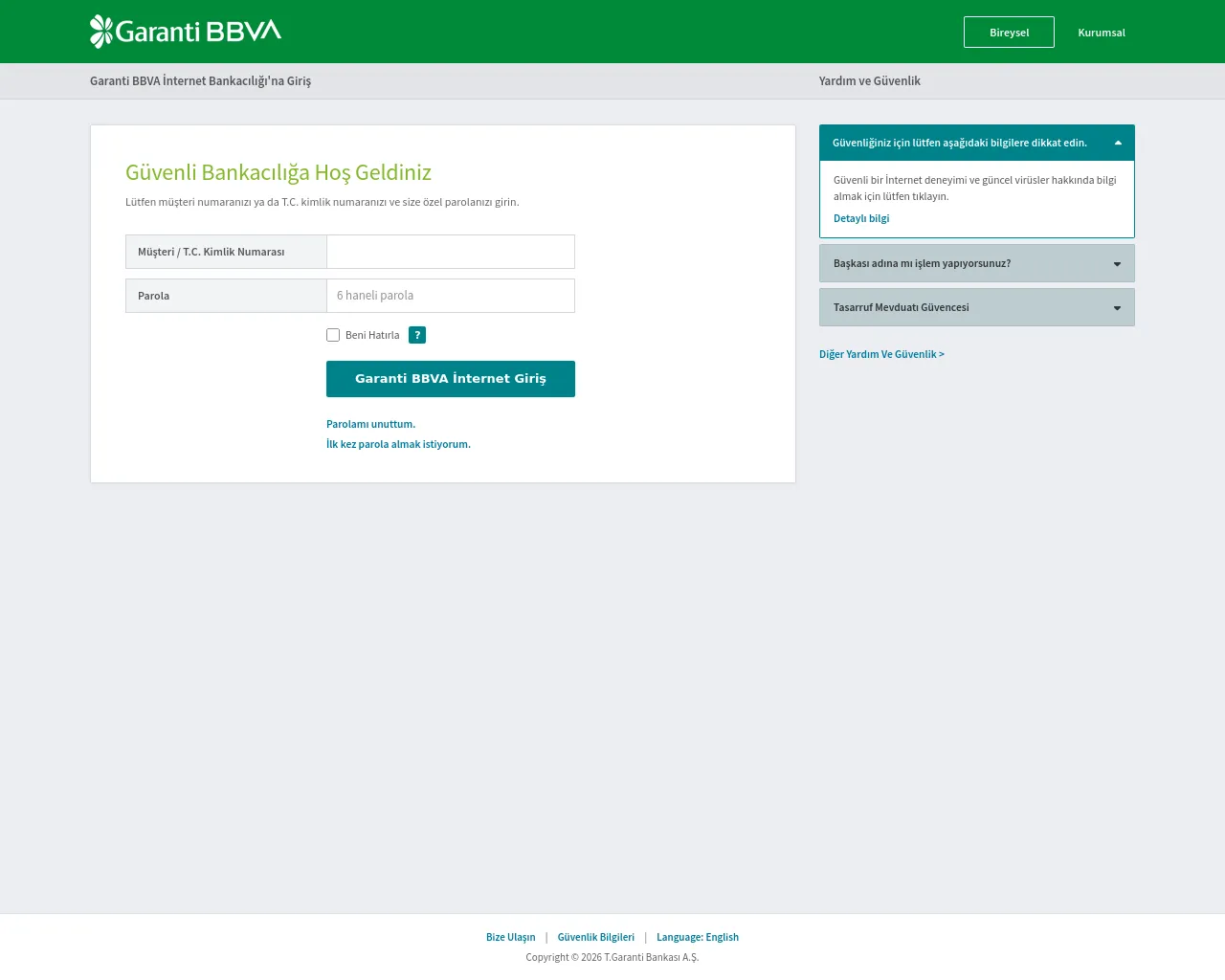Click the Güvenli Bankacılığa Hoş Geldiniz heading
1225x980 pixels.
pos(278,172)
